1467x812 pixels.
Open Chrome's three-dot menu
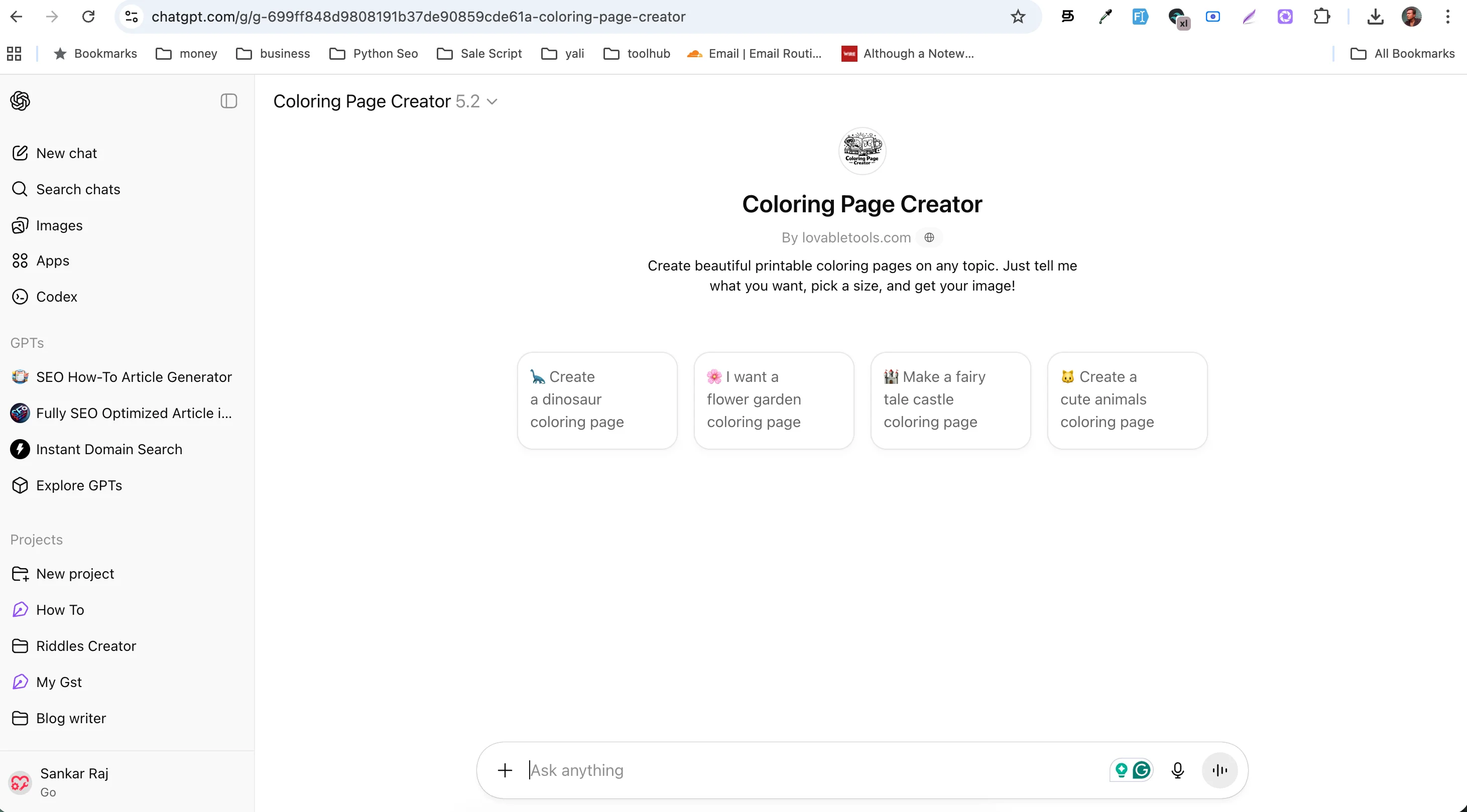pyautogui.click(x=1448, y=17)
